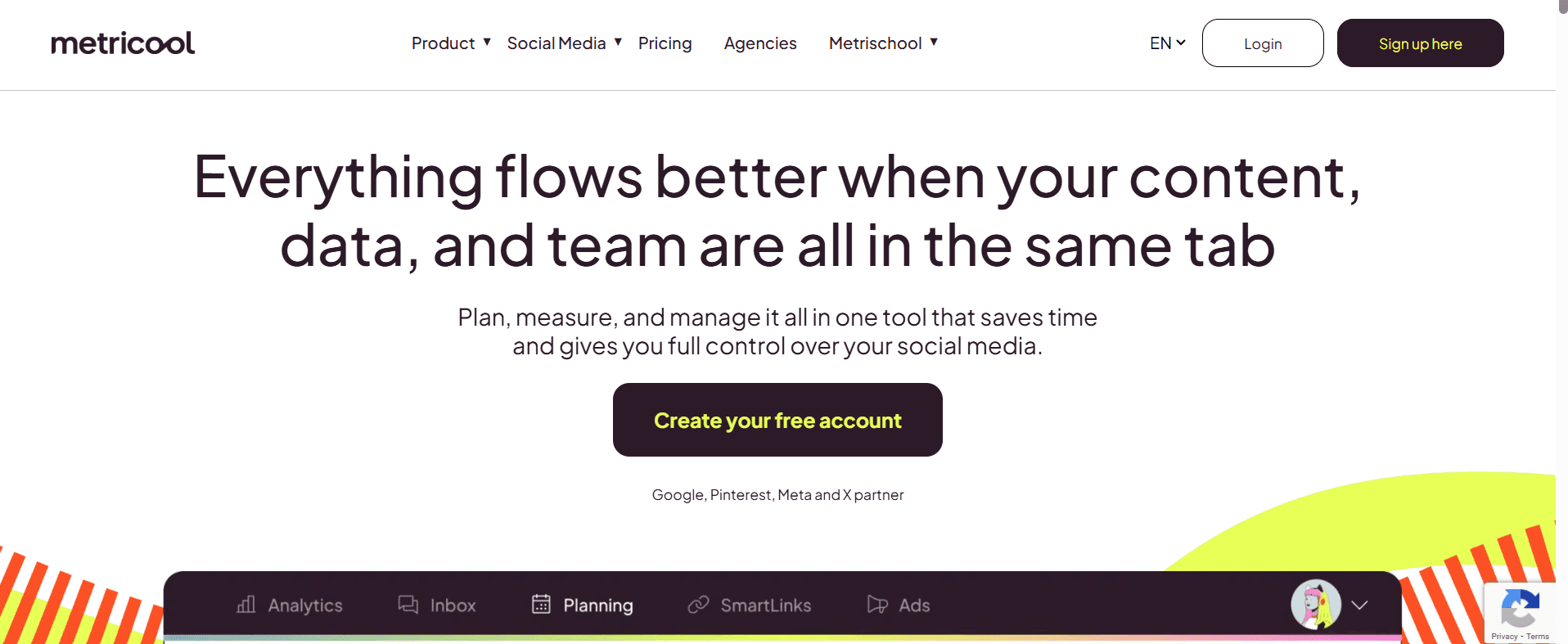Select the Analytics chart icon
Screen dimensions: 1568x644
245,605
